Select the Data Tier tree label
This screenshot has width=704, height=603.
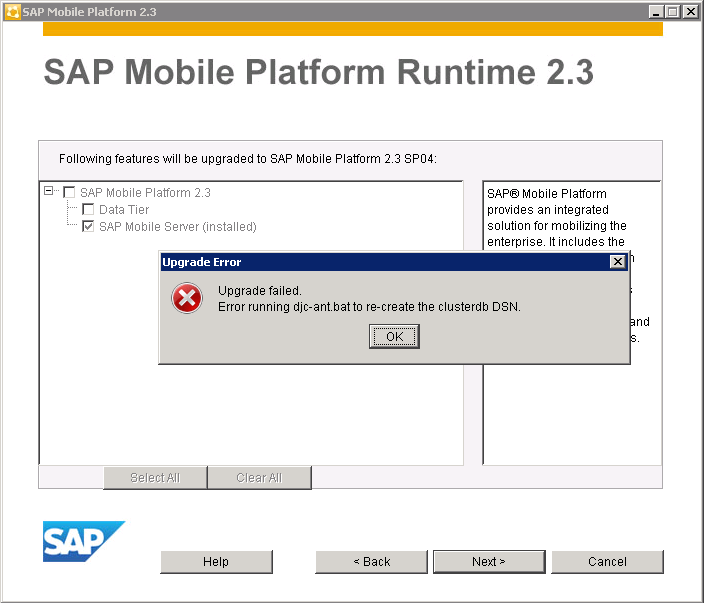pos(124,210)
